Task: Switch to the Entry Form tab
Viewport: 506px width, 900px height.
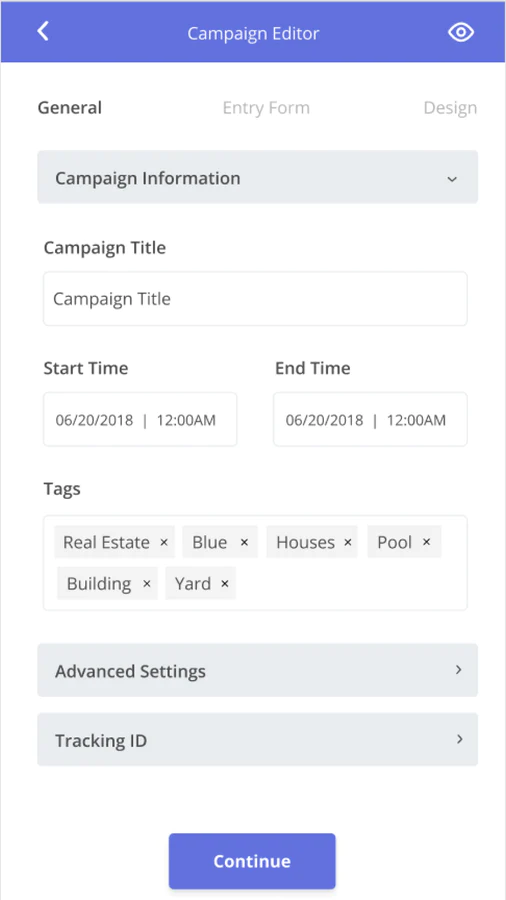Action: [266, 108]
